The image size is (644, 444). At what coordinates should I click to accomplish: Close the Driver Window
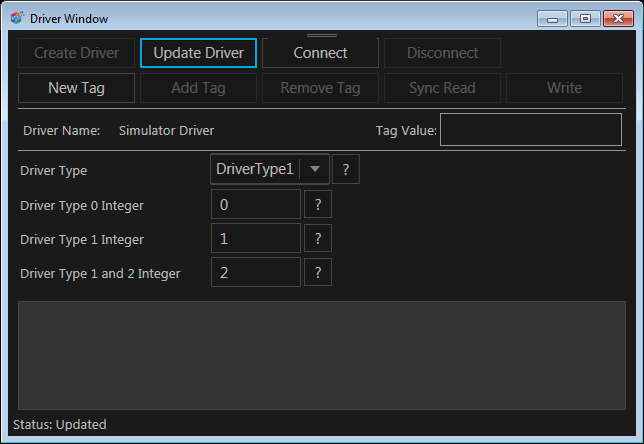pos(618,19)
